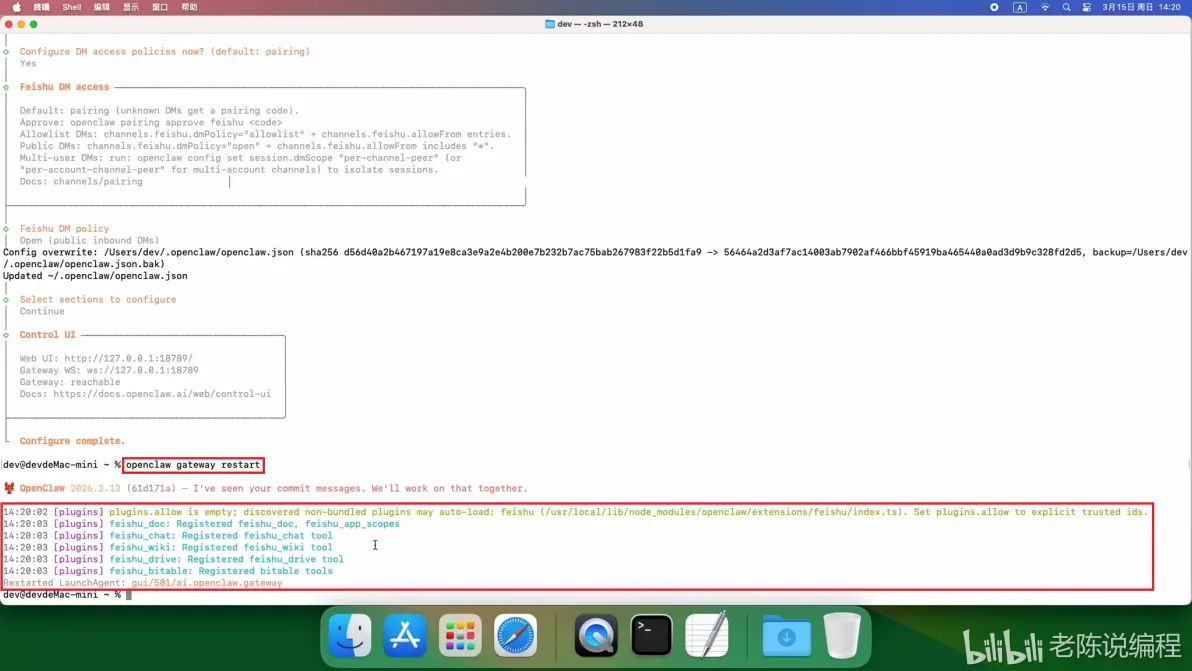
Task: Click the 'Allowlist DMs' policy line
Action: 265,134
